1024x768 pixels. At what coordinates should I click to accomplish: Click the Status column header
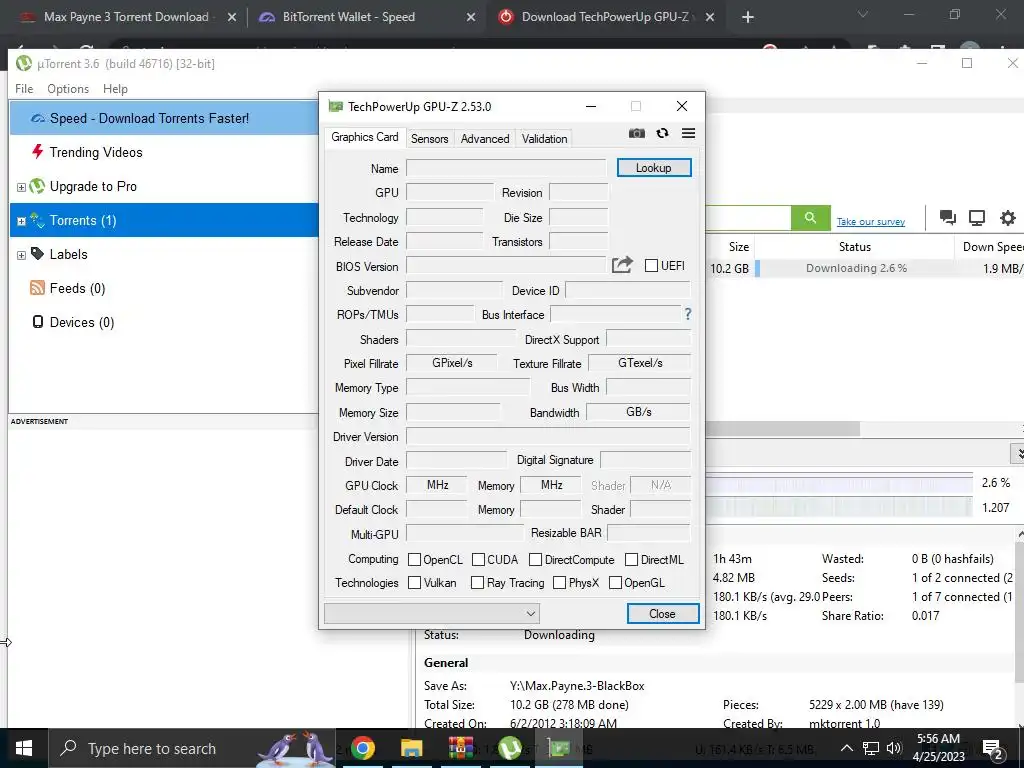pos(854,247)
